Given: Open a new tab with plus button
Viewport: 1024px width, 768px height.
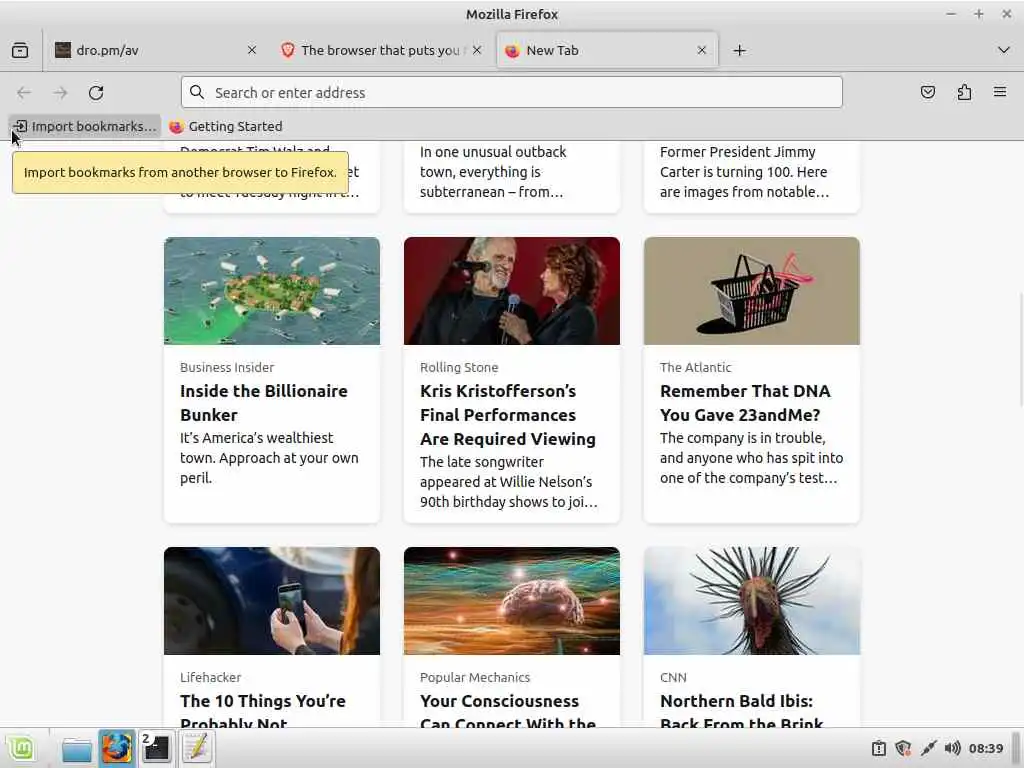Looking at the screenshot, I should [739, 50].
